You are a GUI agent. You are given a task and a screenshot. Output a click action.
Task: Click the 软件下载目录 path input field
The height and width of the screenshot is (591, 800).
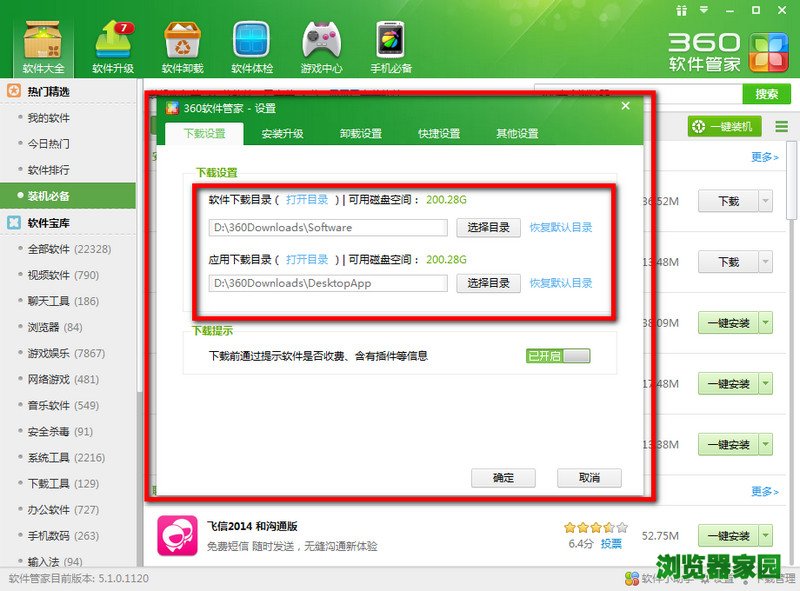pyautogui.click(x=328, y=227)
